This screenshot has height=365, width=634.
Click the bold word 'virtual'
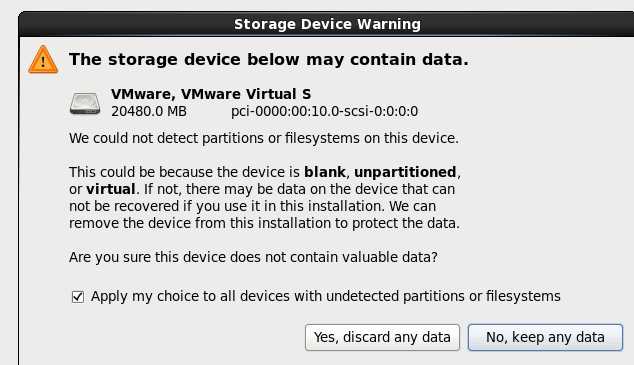point(111,189)
